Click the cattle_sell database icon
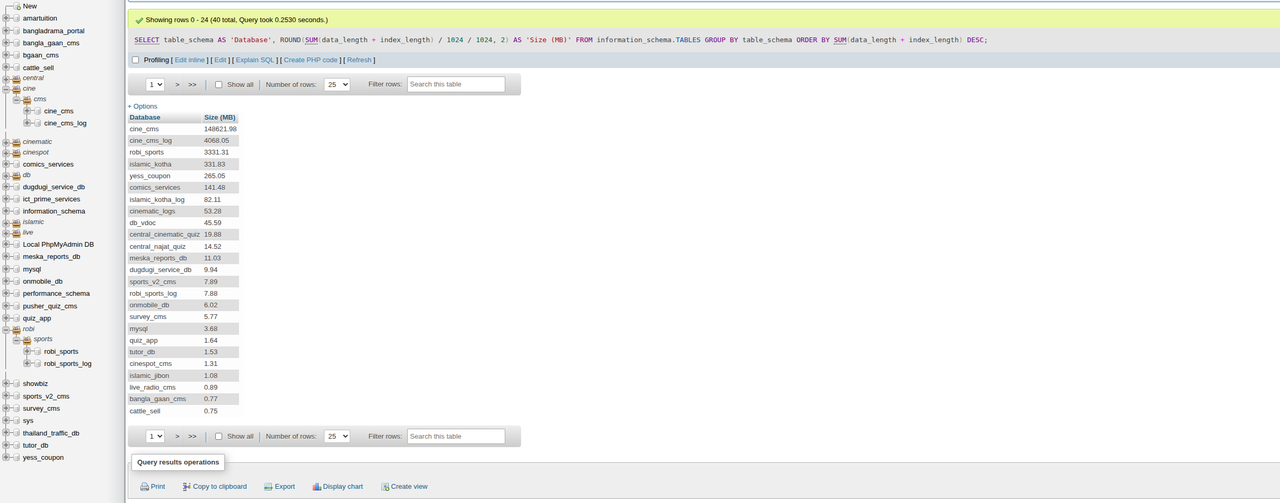The width and height of the screenshot is (1280, 503). click(16, 68)
